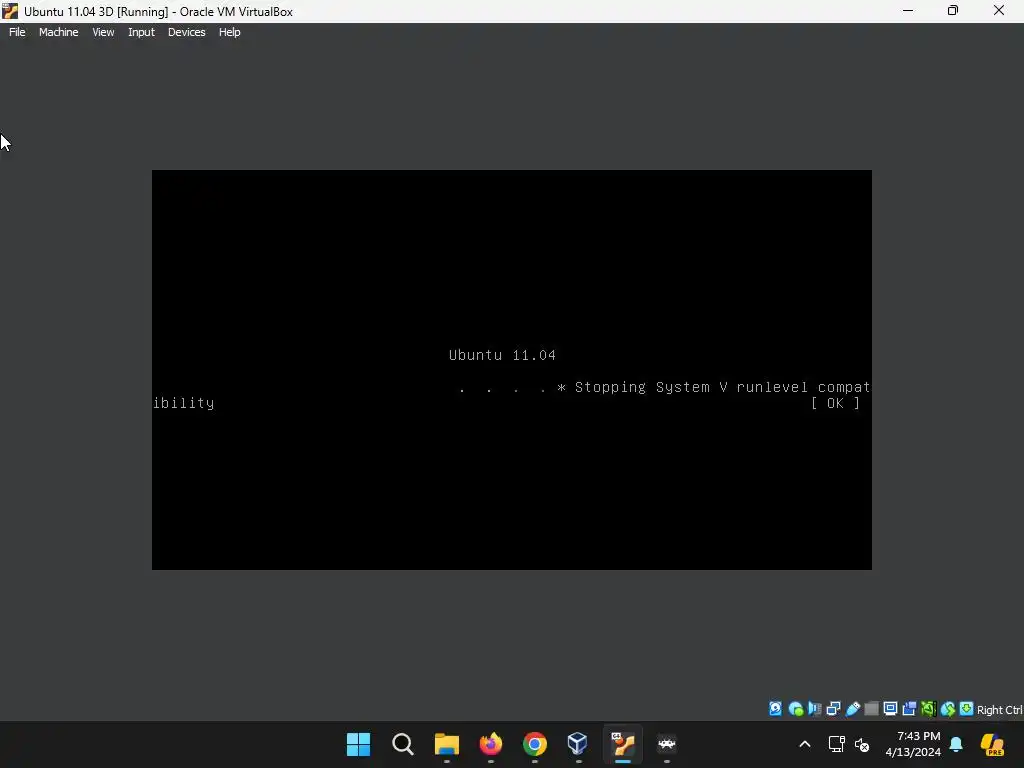
Task: Minimize the VirtualBox VM window
Action: click(908, 10)
